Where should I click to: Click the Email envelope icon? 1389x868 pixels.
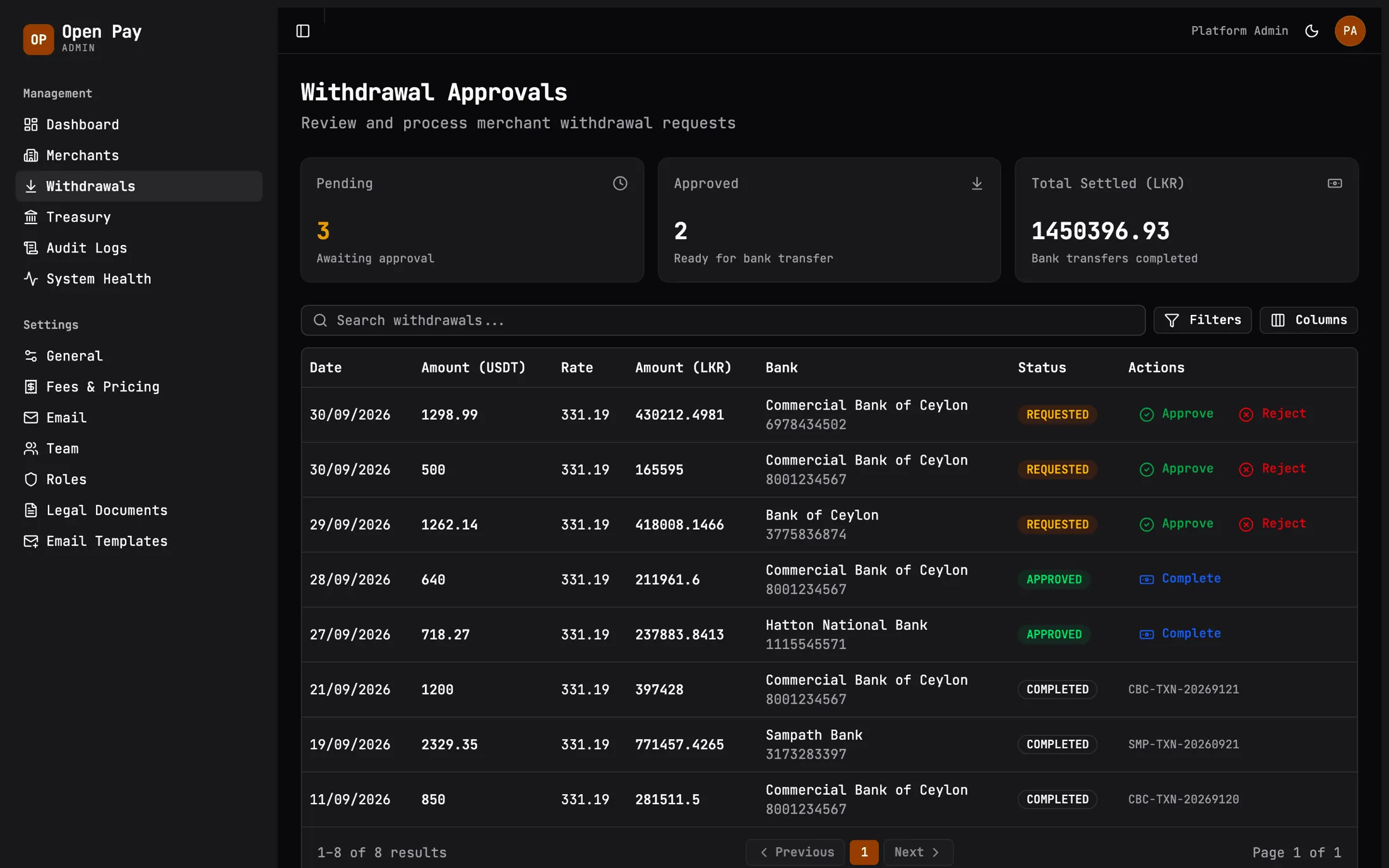pos(31,418)
